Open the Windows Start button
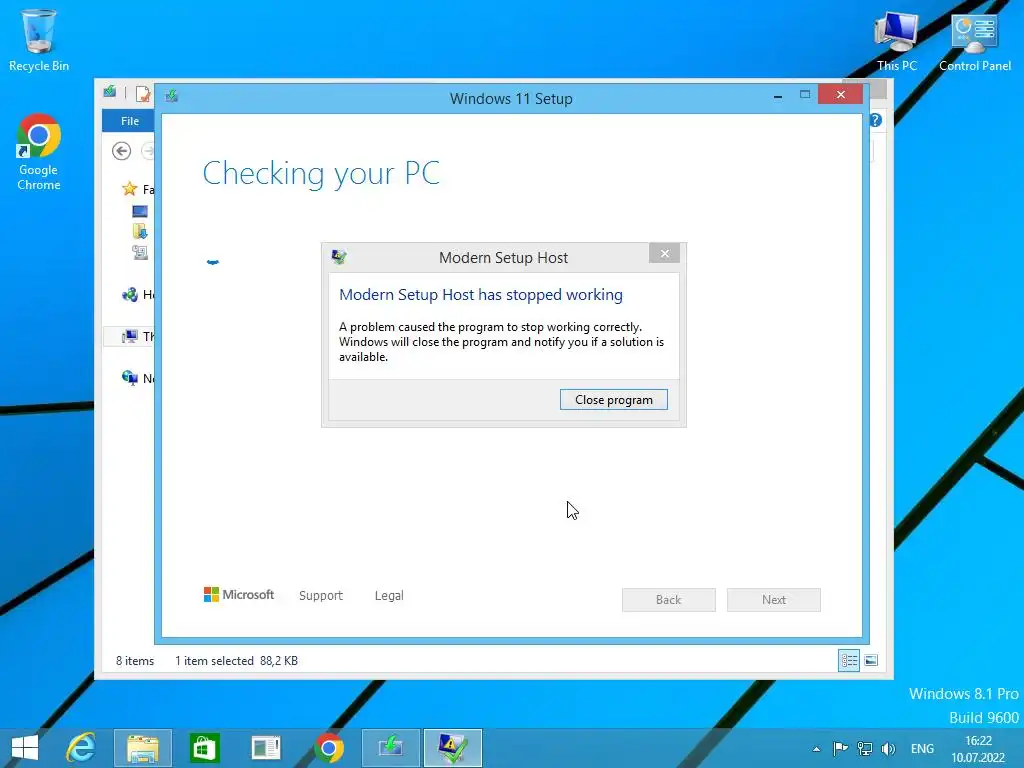Viewport: 1024px width, 768px height. coord(25,748)
